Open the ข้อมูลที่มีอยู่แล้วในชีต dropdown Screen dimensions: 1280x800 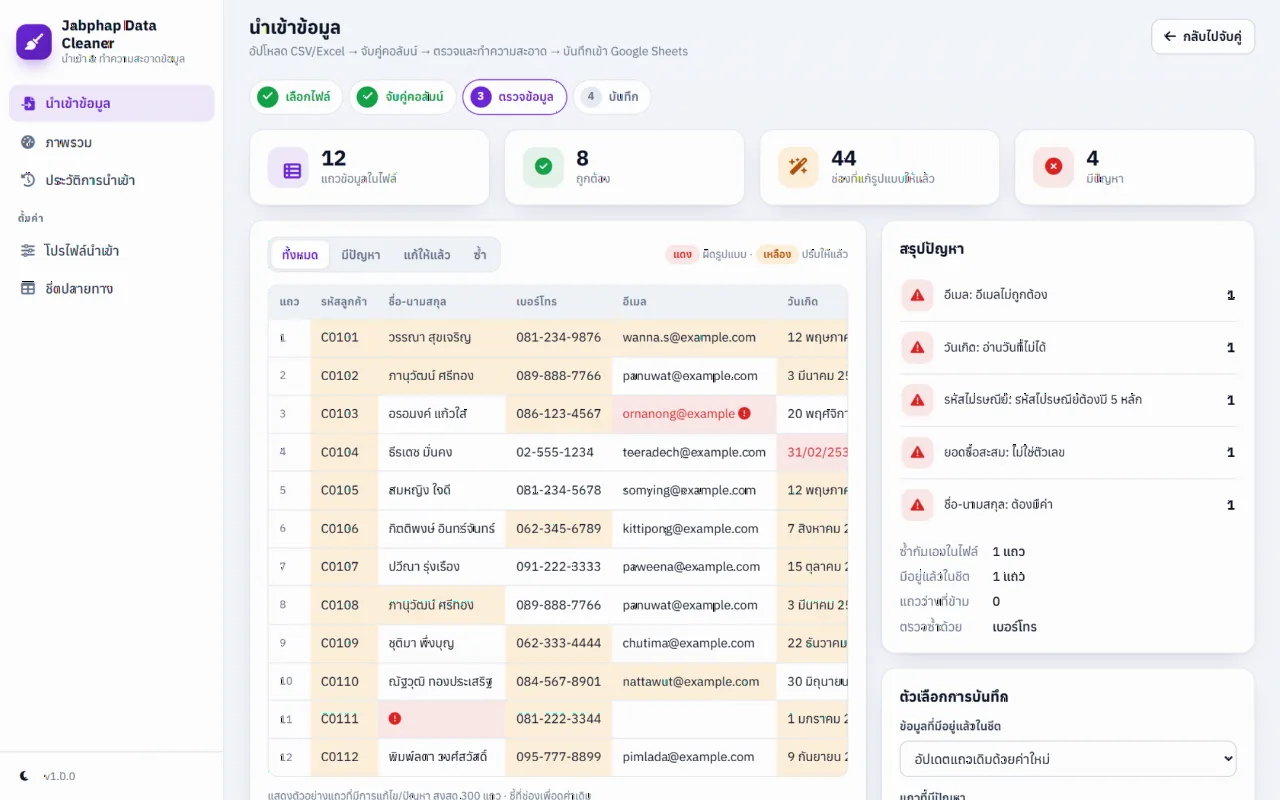click(x=1068, y=759)
